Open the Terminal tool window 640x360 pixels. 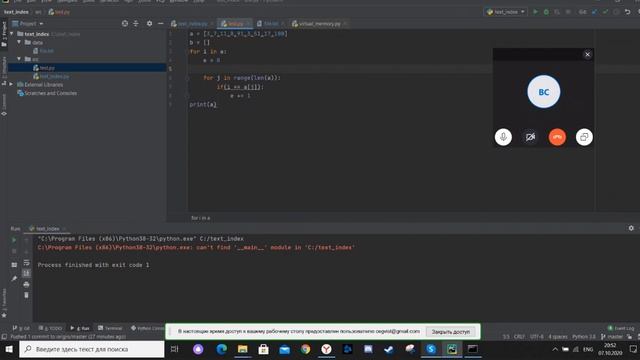110,328
